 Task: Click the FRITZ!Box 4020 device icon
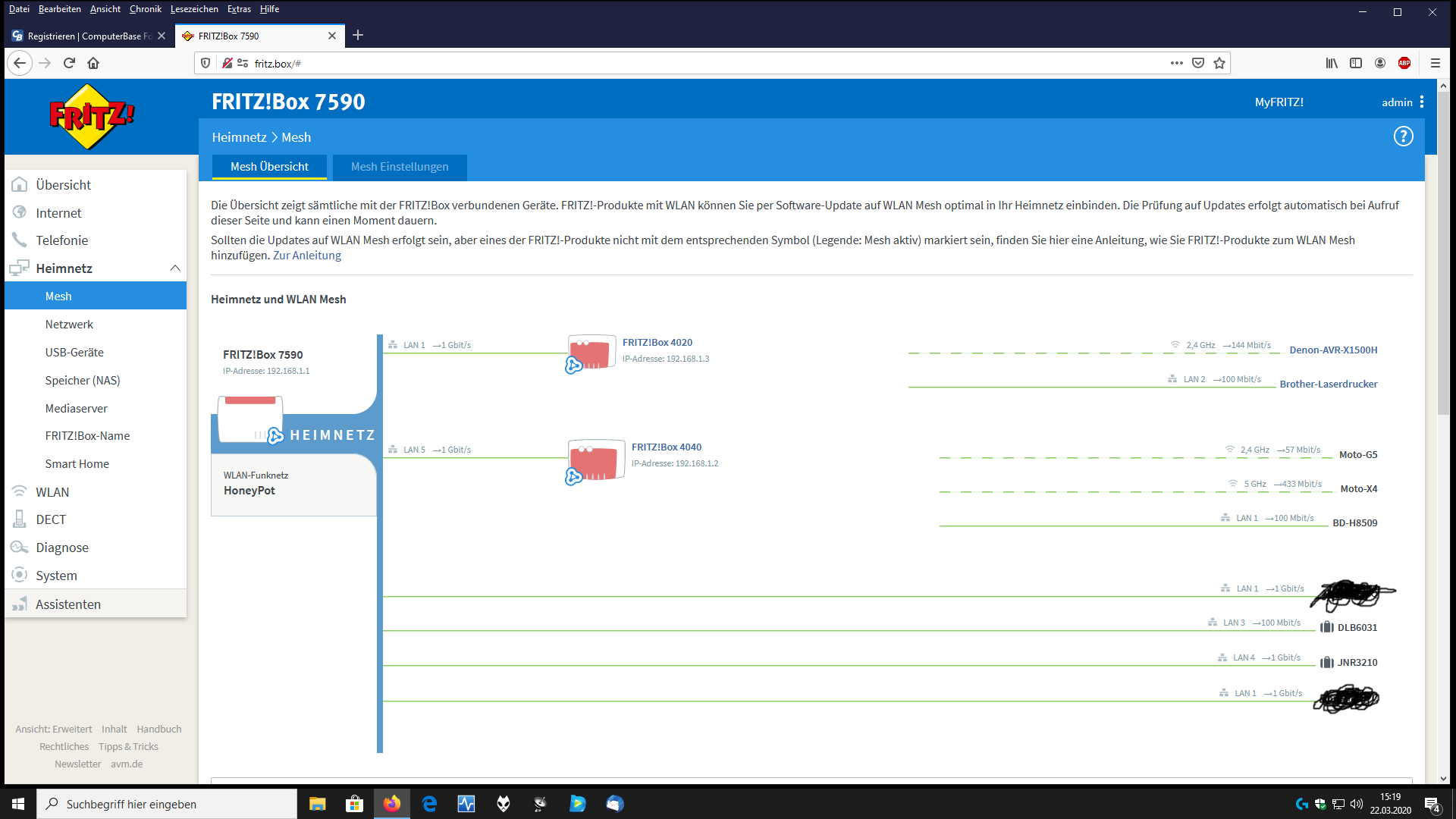[x=591, y=353]
